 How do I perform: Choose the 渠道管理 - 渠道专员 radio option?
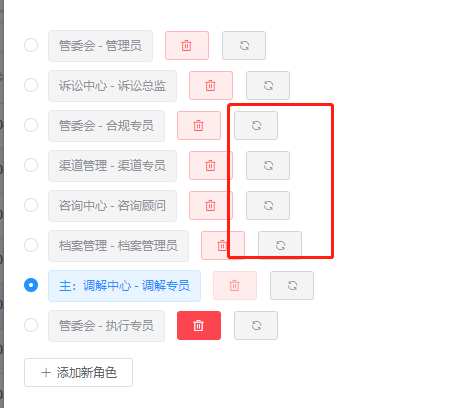pos(31,165)
